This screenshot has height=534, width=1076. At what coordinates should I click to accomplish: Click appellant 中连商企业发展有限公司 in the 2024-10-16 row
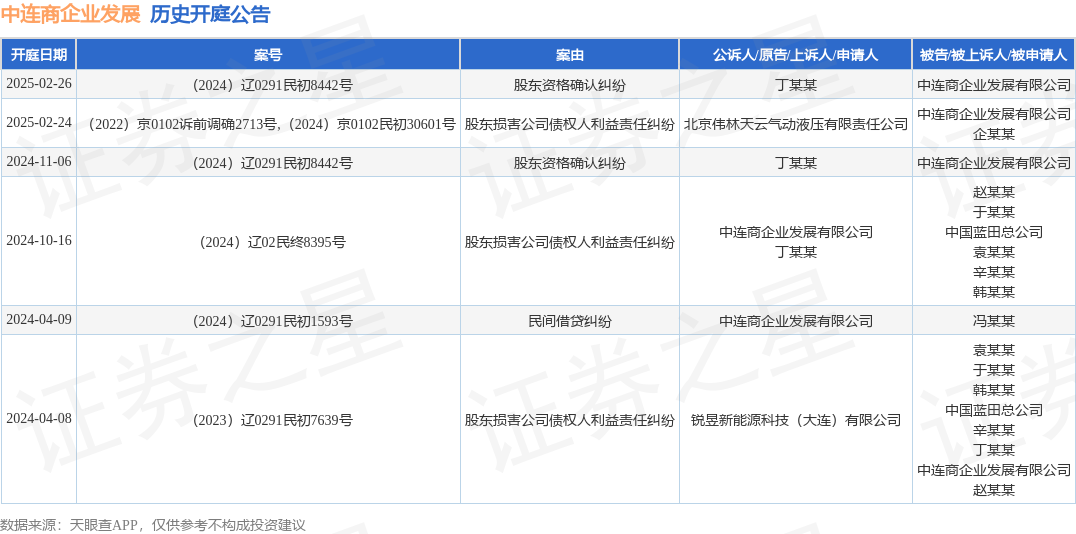coord(796,232)
